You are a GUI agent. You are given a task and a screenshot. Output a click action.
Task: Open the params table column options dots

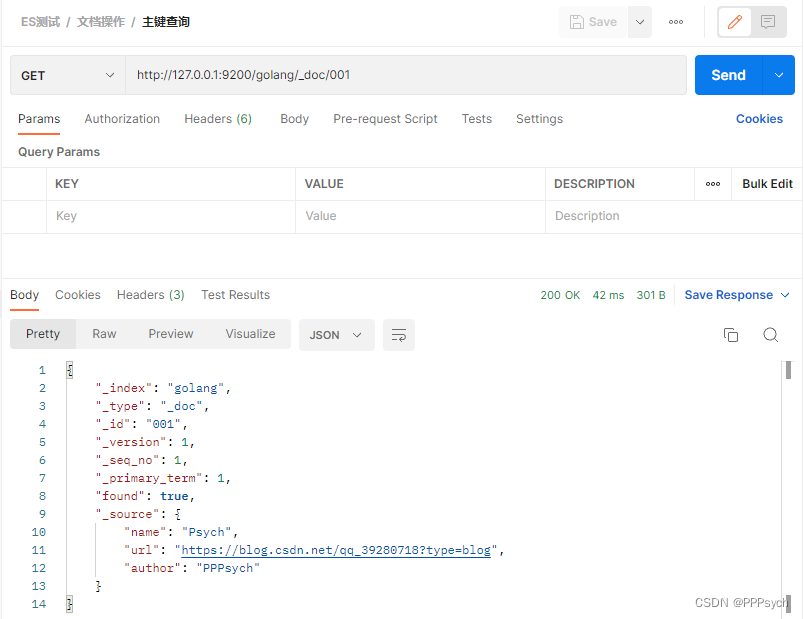[713, 184]
